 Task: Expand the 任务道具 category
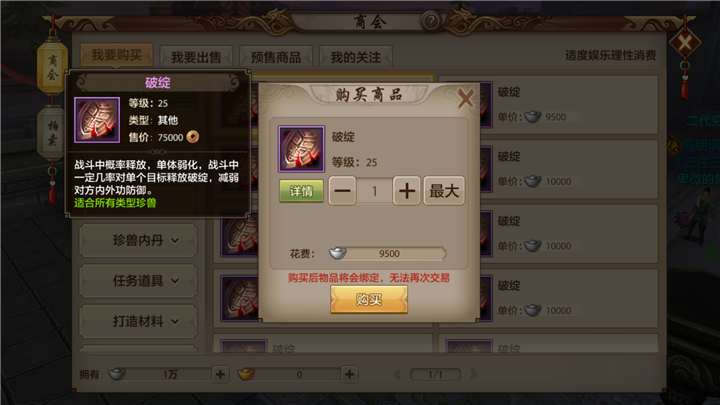[x=138, y=281]
